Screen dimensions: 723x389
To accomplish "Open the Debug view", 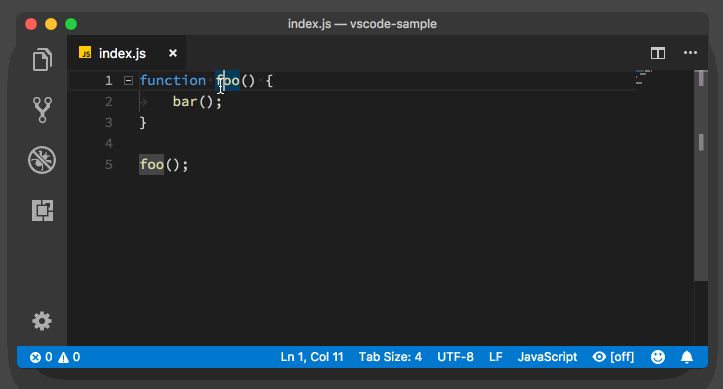I will 42,160.
